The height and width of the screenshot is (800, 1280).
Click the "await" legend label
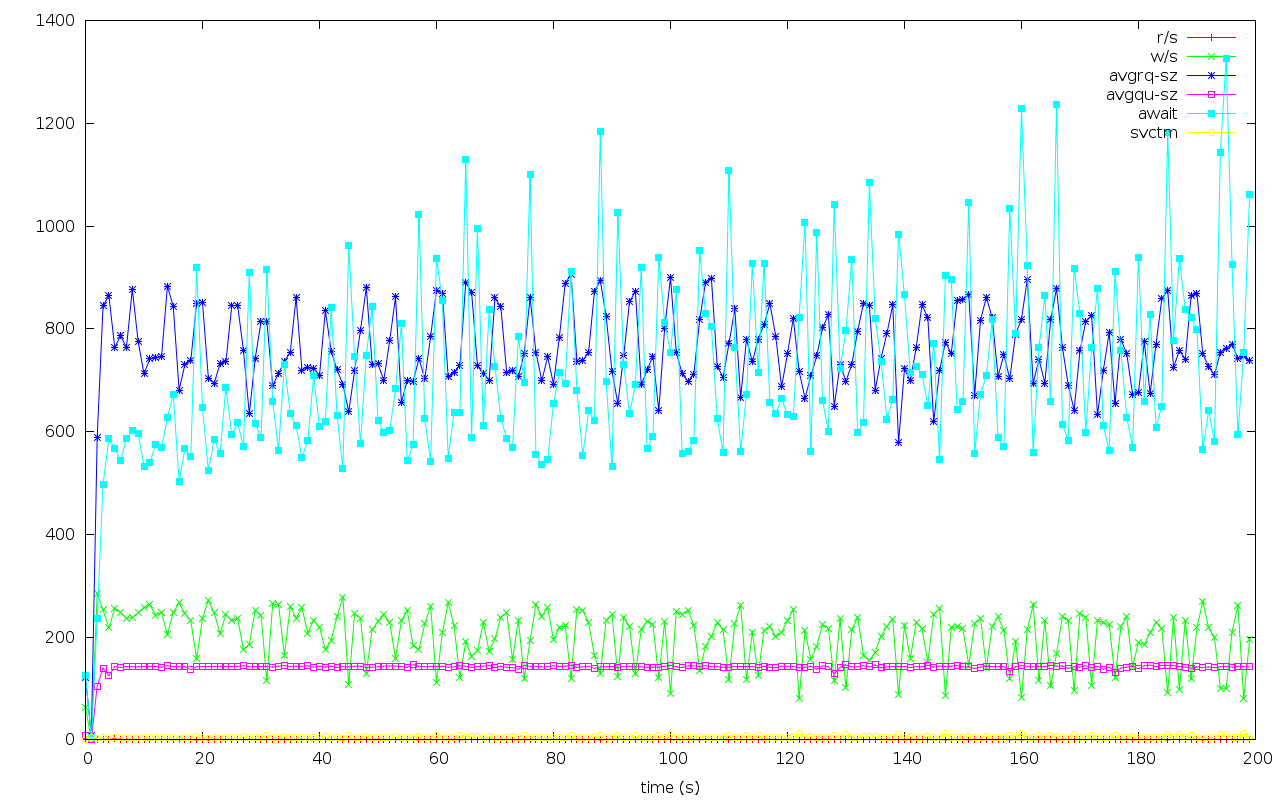coord(1158,113)
